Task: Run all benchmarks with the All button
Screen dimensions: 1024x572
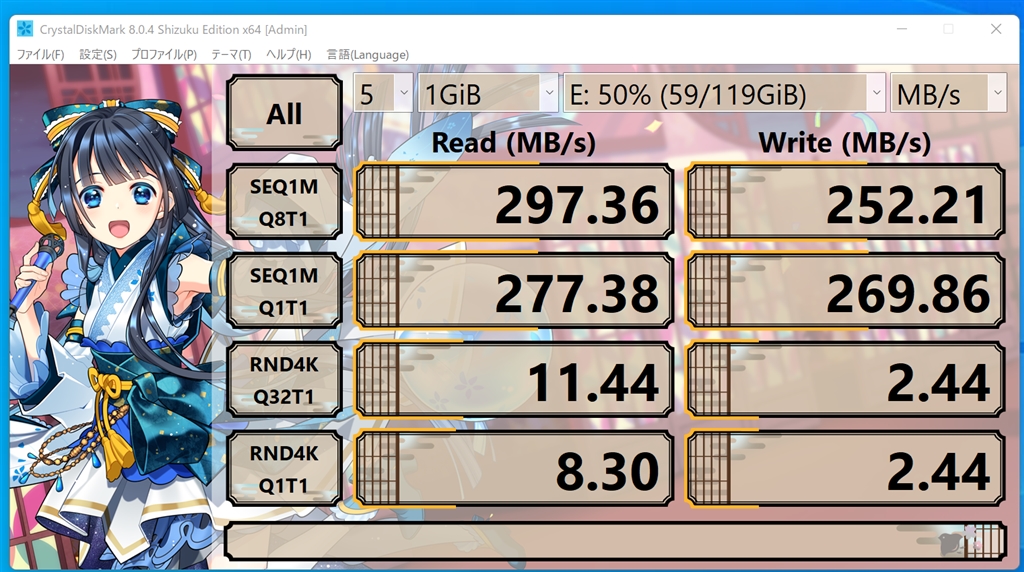Action: pyautogui.click(x=284, y=113)
